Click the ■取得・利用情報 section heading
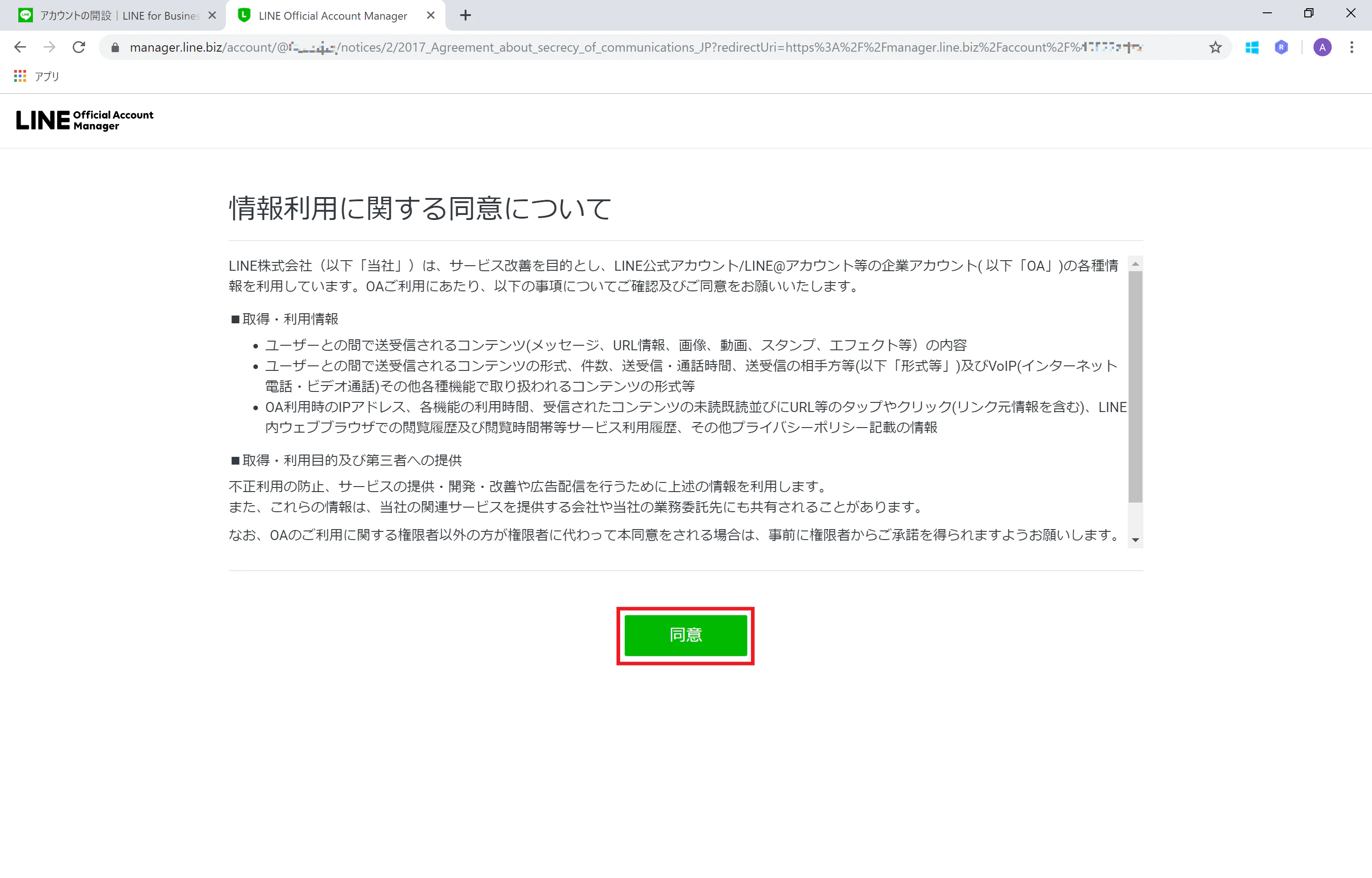Screen dimensions: 1372x878 [x=284, y=319]
